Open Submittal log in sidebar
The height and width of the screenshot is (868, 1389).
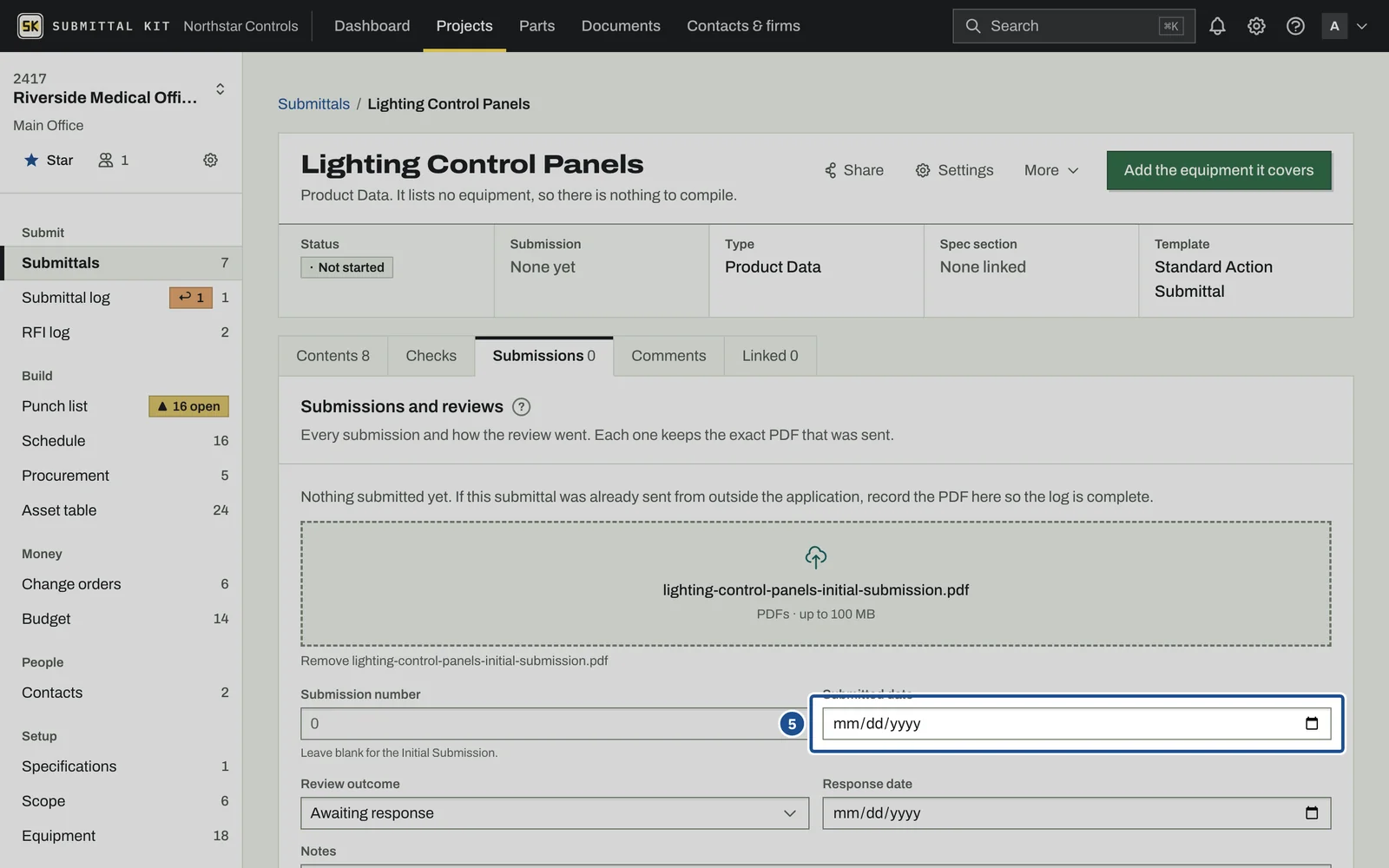pos(122,298)
